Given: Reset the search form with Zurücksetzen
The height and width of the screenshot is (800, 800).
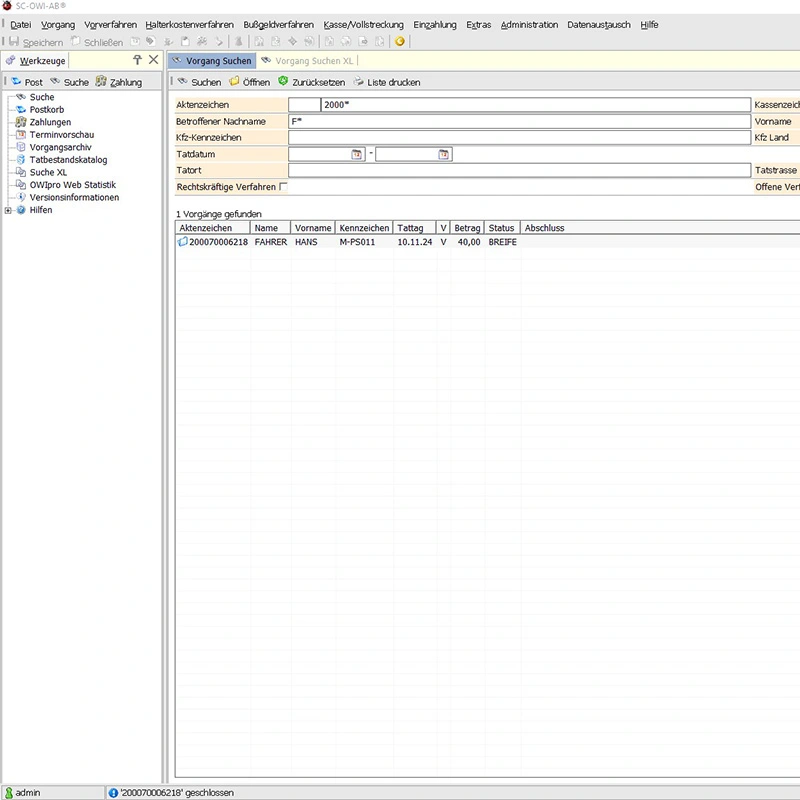Looking at the screenshot, I should pyautogui.click(x=310, y=82).
